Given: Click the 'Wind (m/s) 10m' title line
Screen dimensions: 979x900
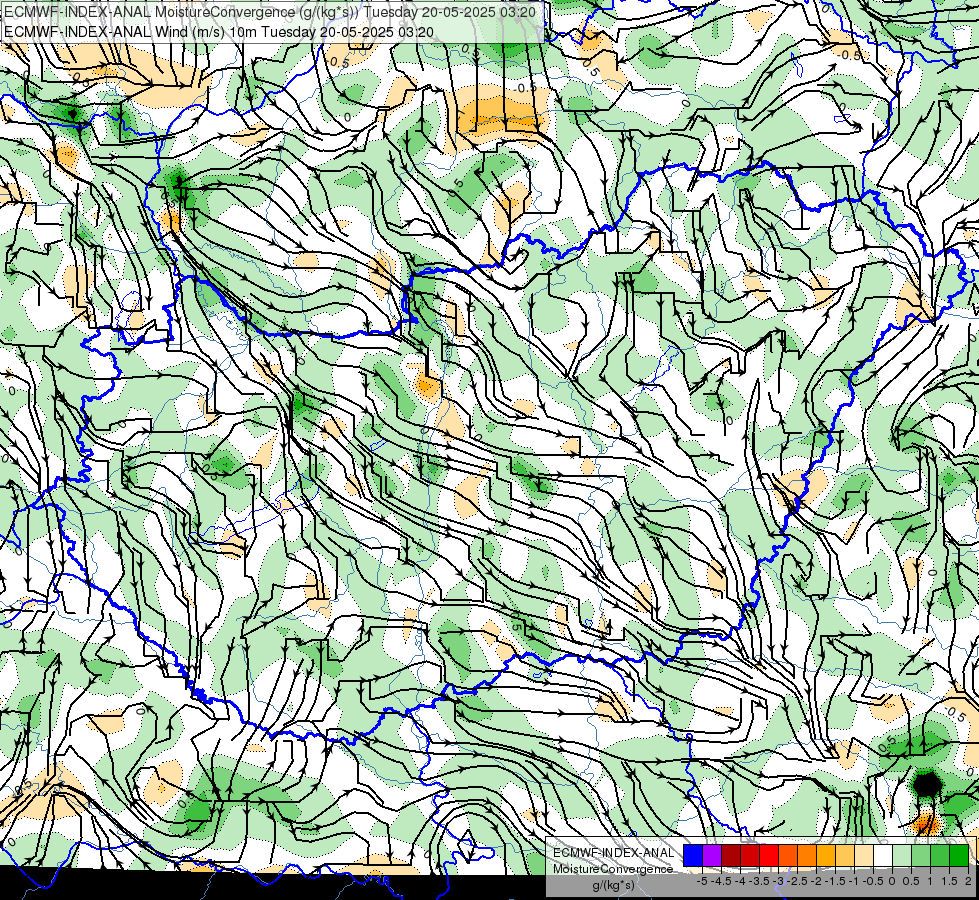Looking at the screenshot, I should click(219, 31).
